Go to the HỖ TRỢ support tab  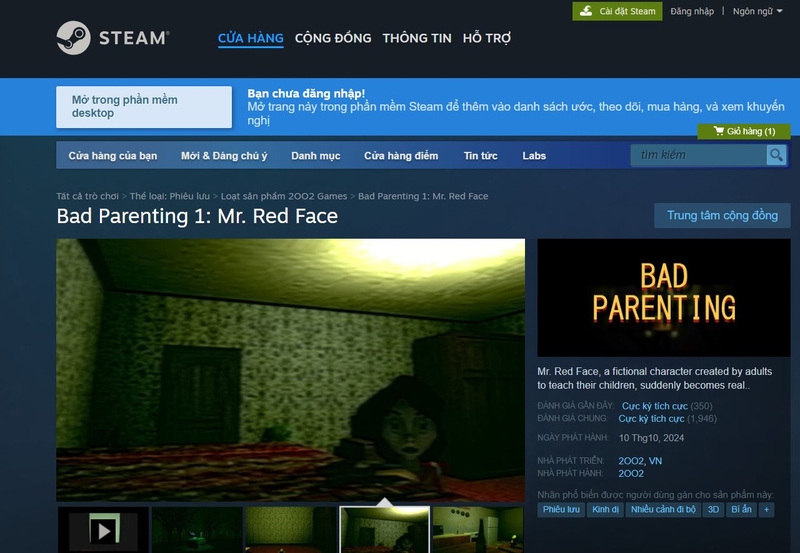[x=487, y=38]
